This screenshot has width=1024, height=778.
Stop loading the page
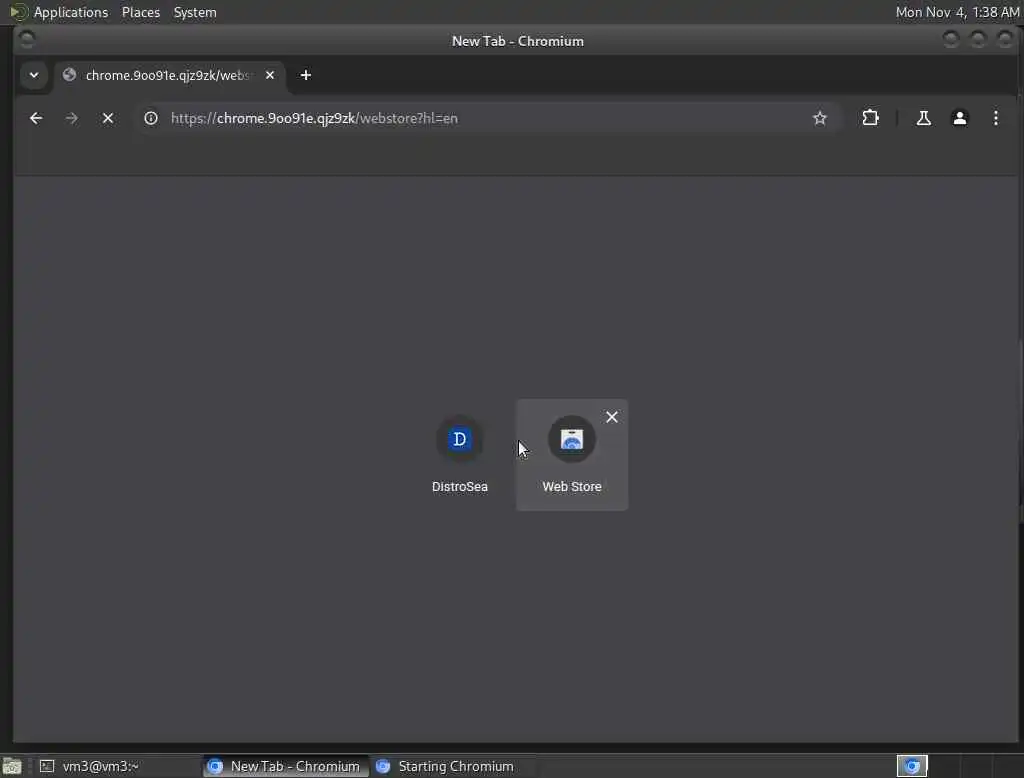108,118
